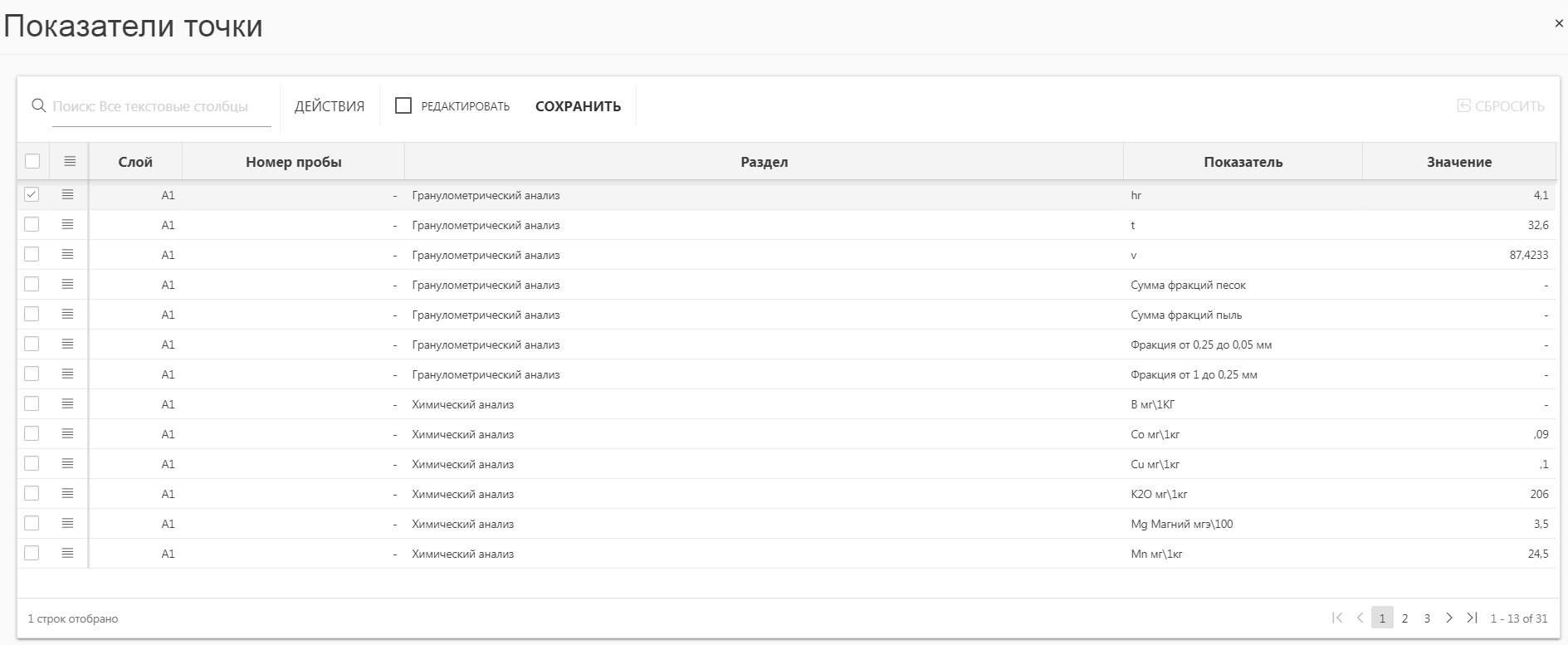Uncheck the hr row checkbox
This screenshot has width=1568, height=645.
(32, 194)
